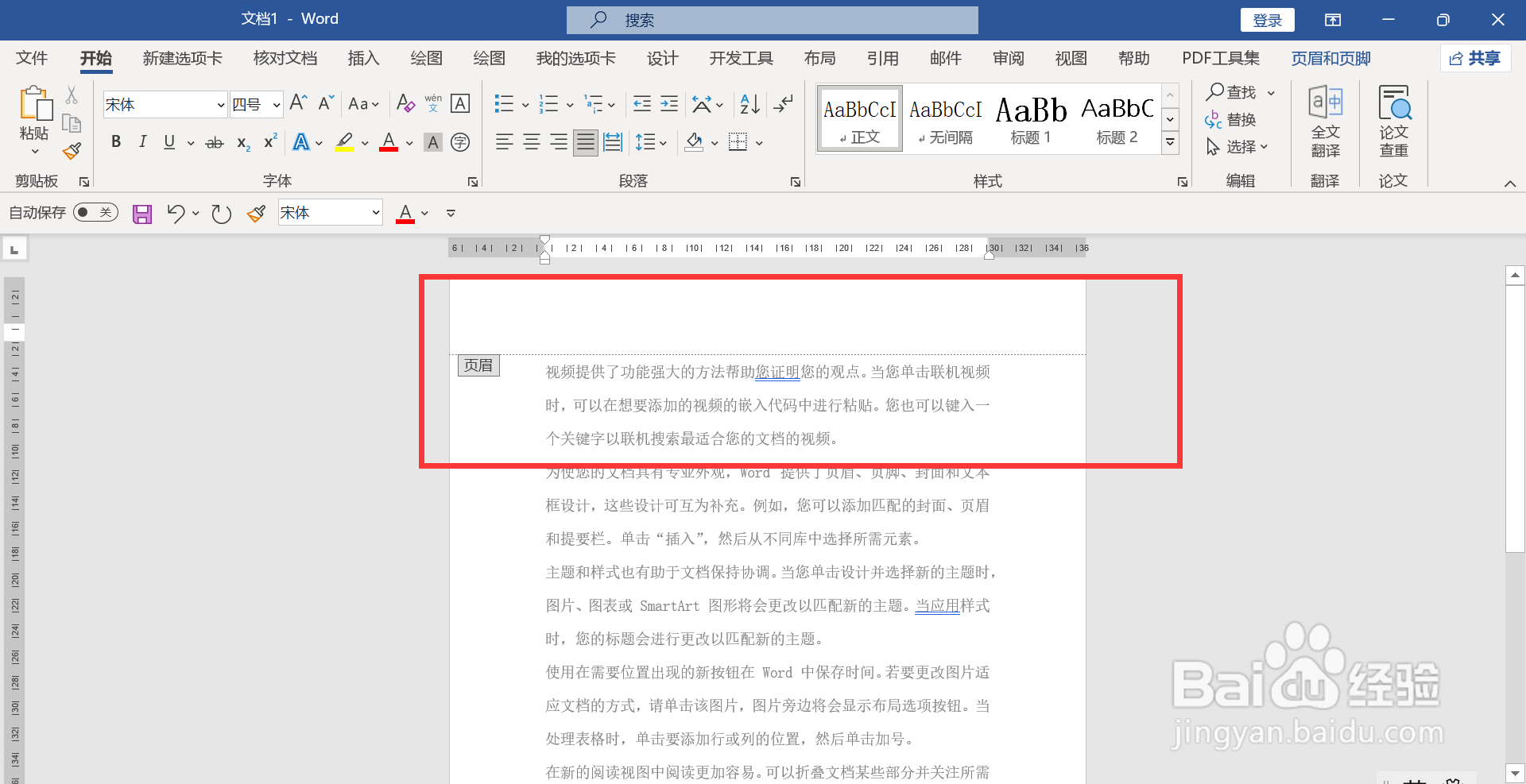This screenshot has width=1526, height=784.
Task: Click the Save icon in quick access bar
Action: click(x=142, y=214)
